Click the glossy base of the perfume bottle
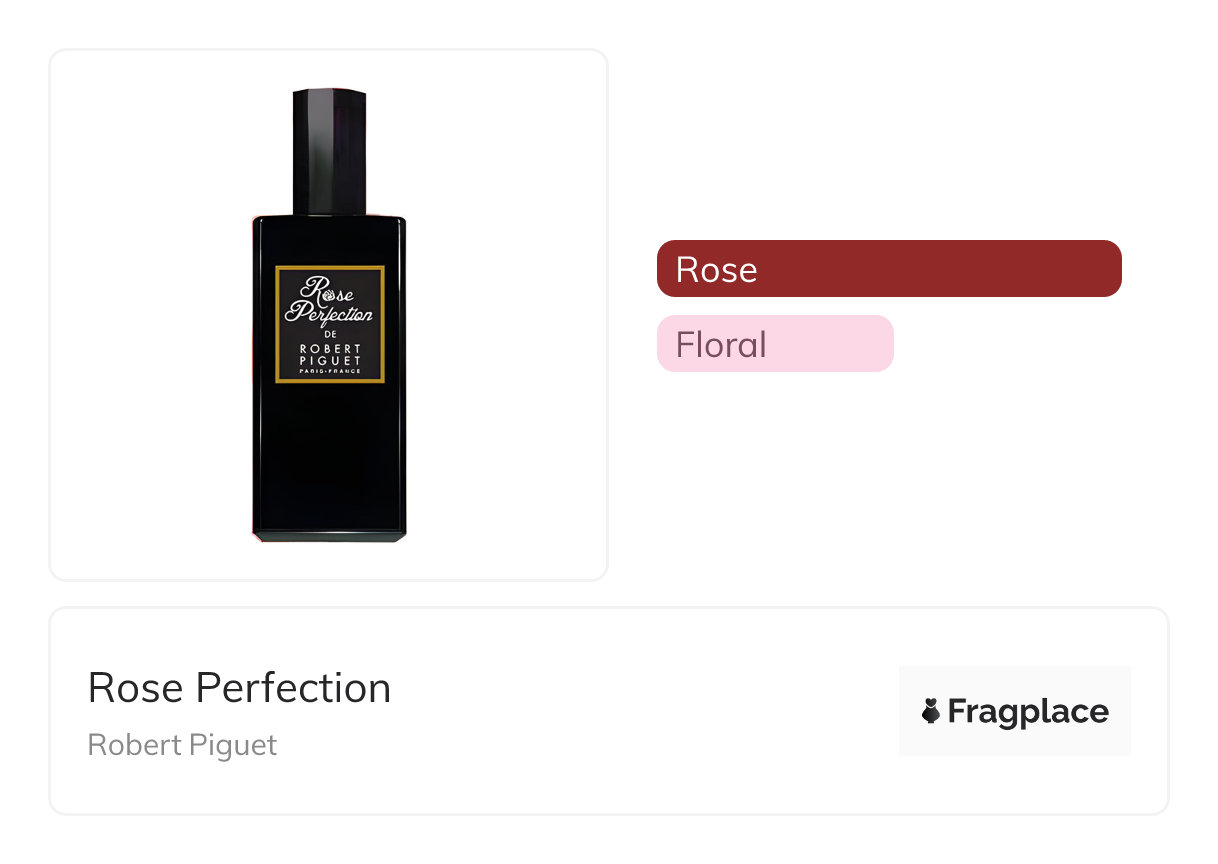1218x864 pixels. pos(329,531)
